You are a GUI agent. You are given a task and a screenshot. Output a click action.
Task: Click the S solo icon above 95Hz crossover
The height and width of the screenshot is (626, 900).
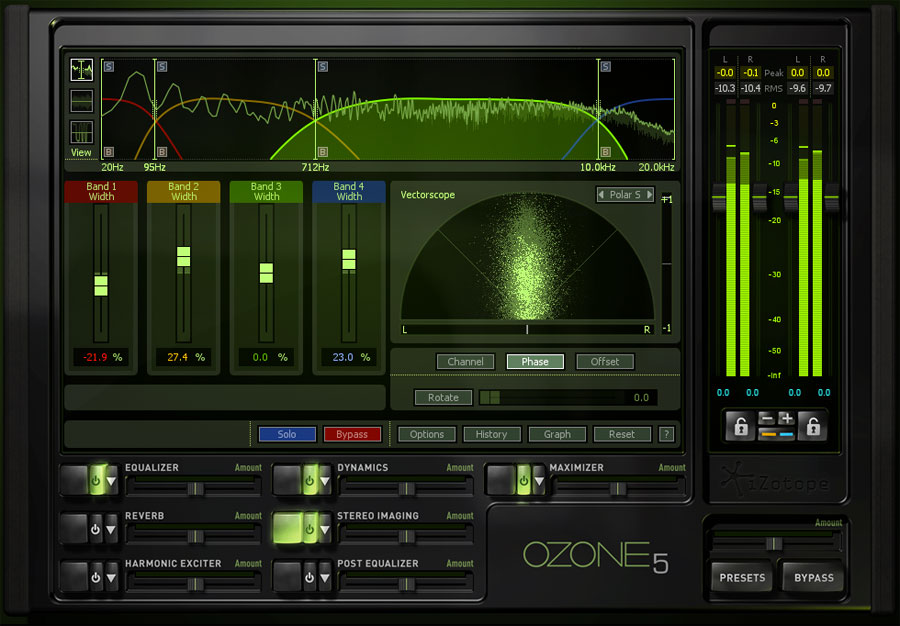161,67
